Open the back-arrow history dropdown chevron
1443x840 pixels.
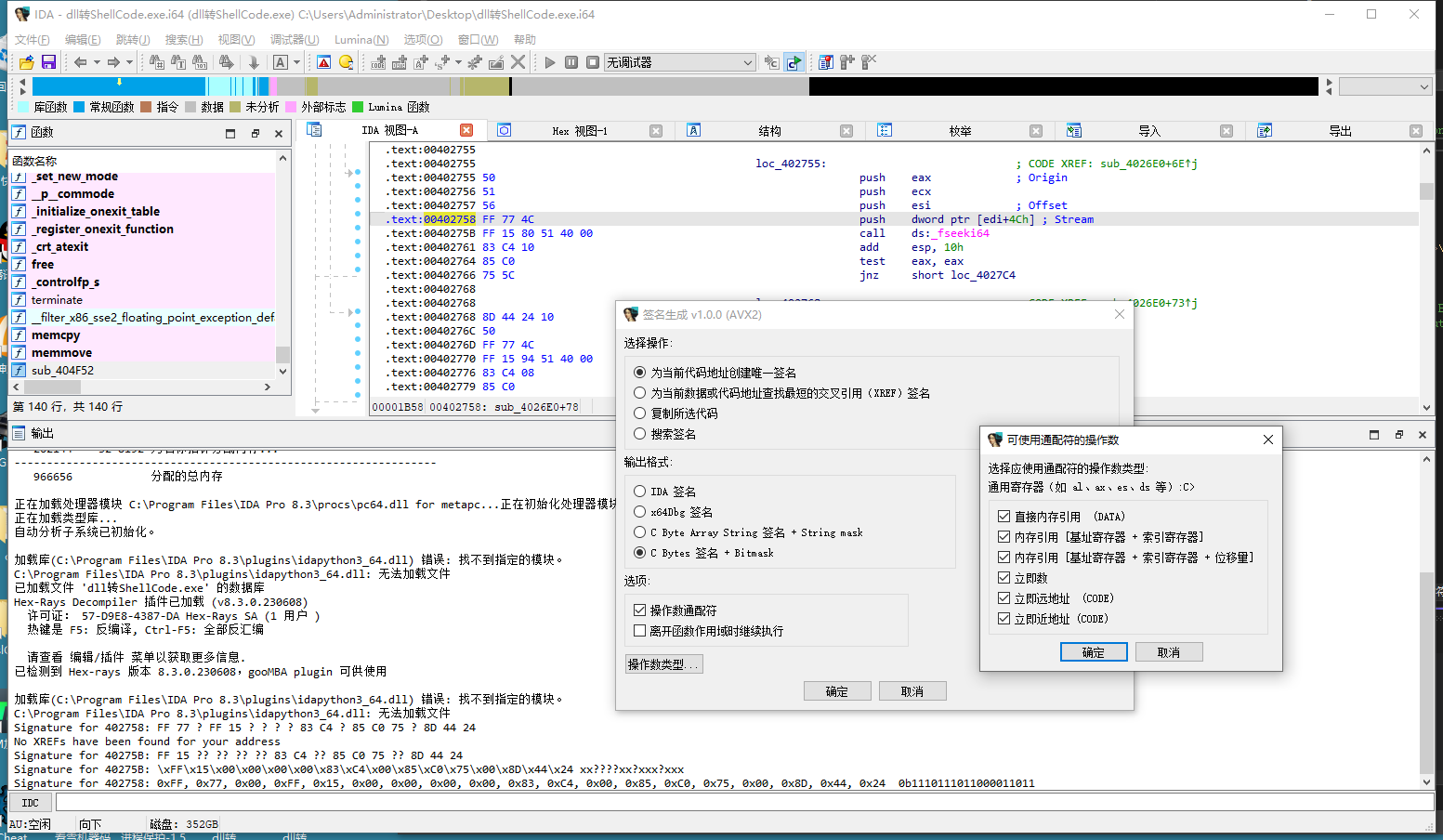click(96, 62)
